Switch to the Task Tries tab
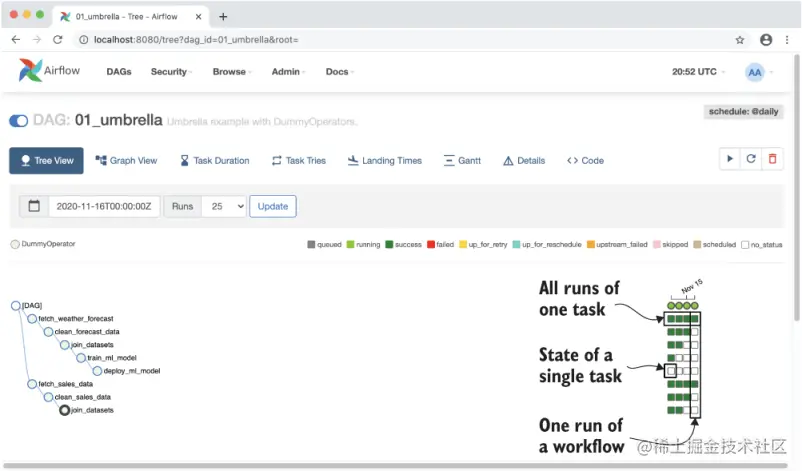802x471 pixels. point(299,161)
